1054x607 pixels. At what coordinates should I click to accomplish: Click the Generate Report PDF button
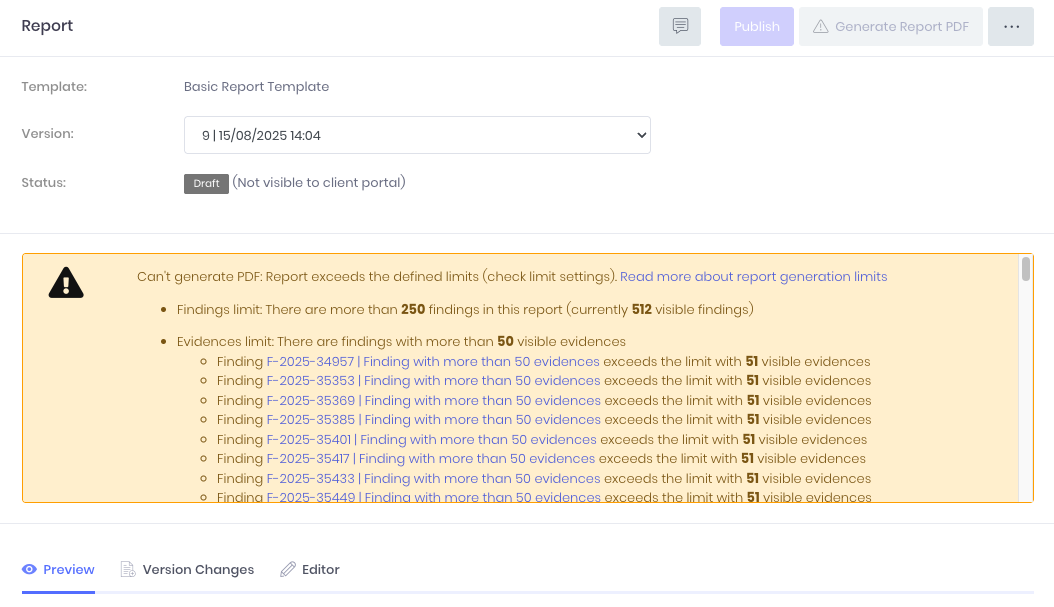[x=891, y=27]
